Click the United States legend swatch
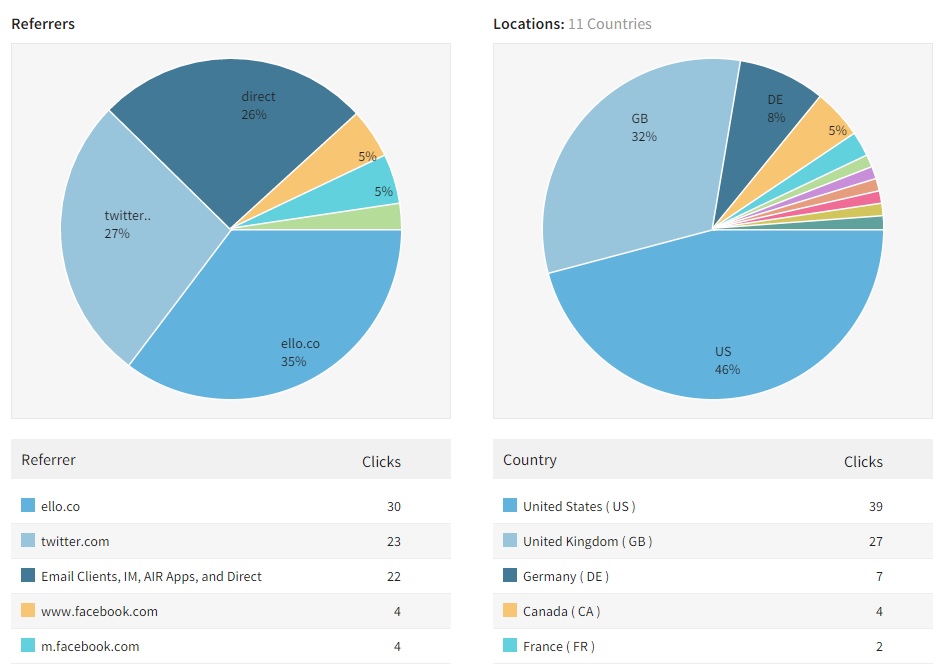The height and width of the screenshot is (669, 947). click(x=510, y=505)
